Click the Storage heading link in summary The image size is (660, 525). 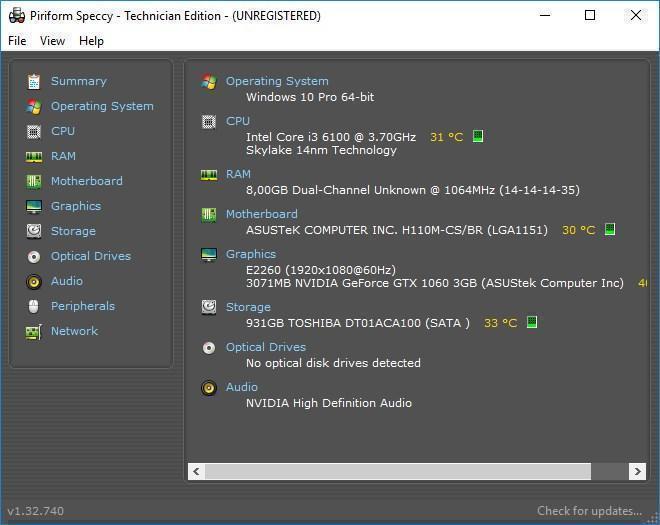point(248,307)
